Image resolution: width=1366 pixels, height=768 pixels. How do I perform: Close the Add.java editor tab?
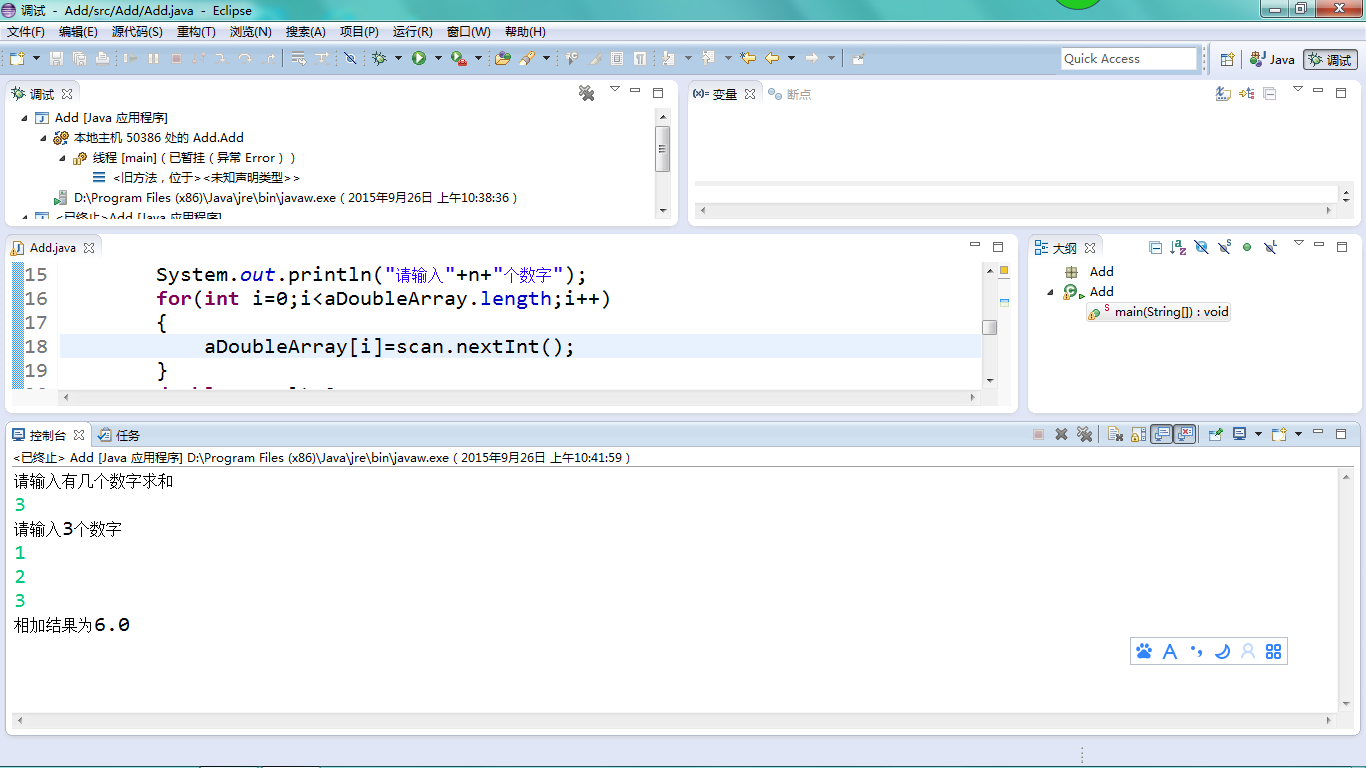(x=88, y=248)
